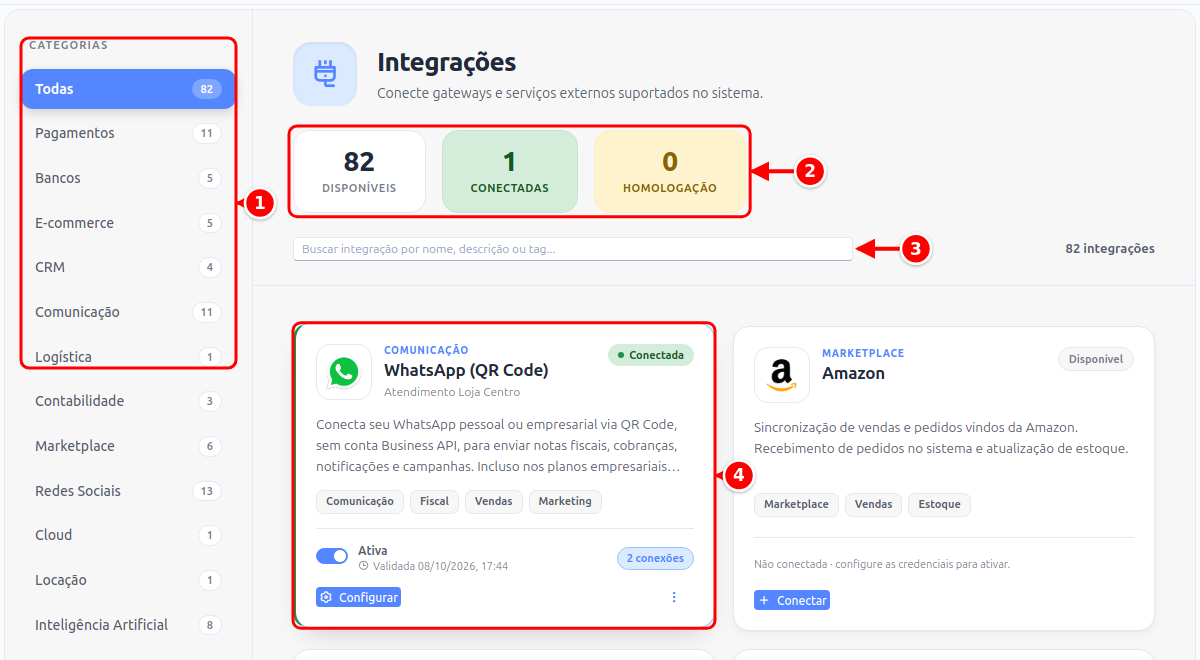Click the Estoque tag on Amazon card
The height and width of the screenshot is (660, 1200).
(939, 504)
